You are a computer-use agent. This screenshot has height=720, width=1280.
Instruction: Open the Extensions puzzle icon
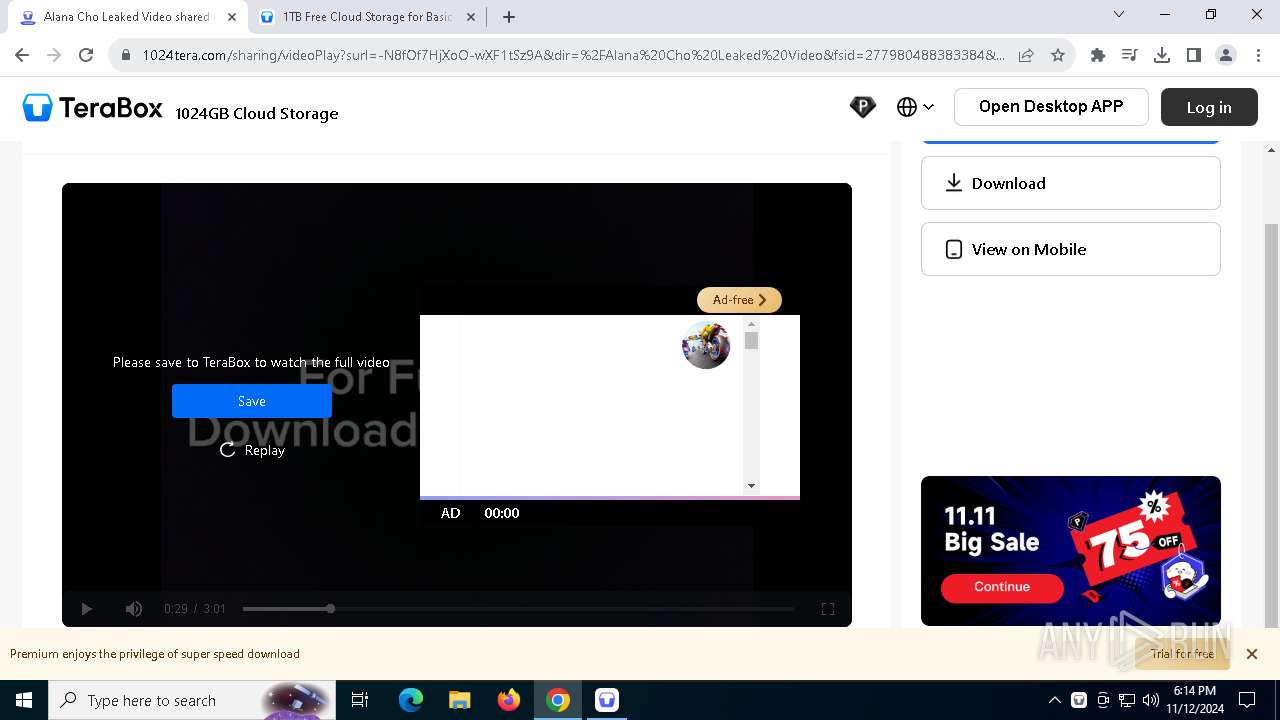pos(1098,55)
